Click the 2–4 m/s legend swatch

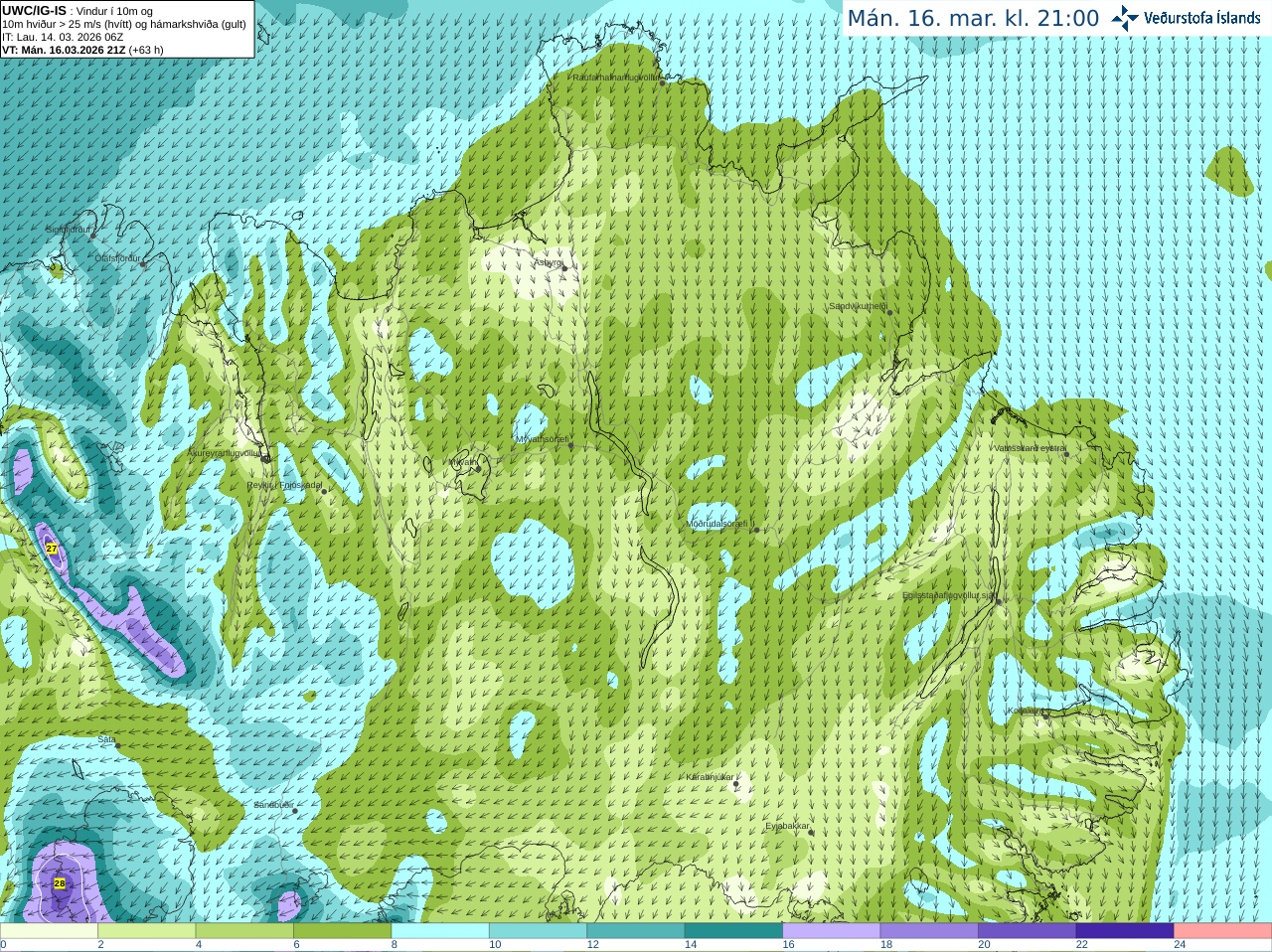click(146, 931)
